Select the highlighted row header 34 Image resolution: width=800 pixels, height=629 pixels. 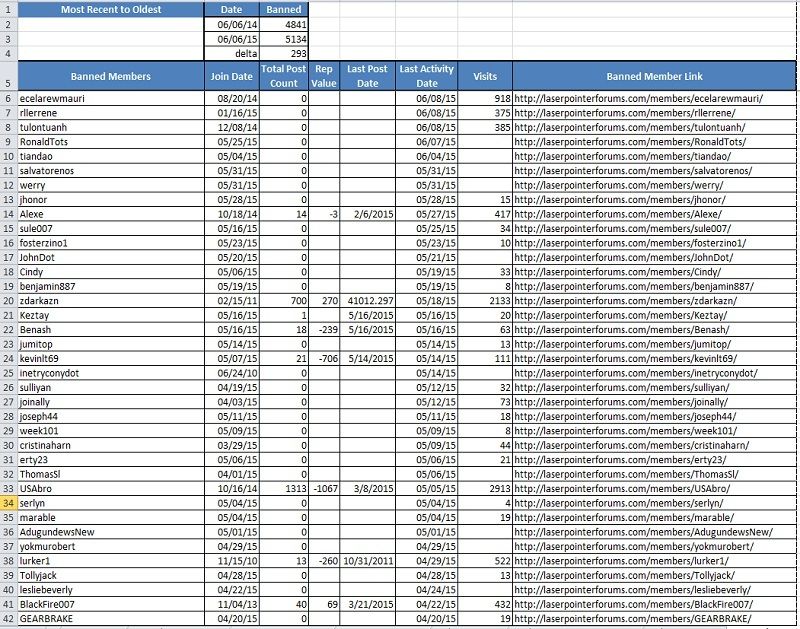(8, 503)
